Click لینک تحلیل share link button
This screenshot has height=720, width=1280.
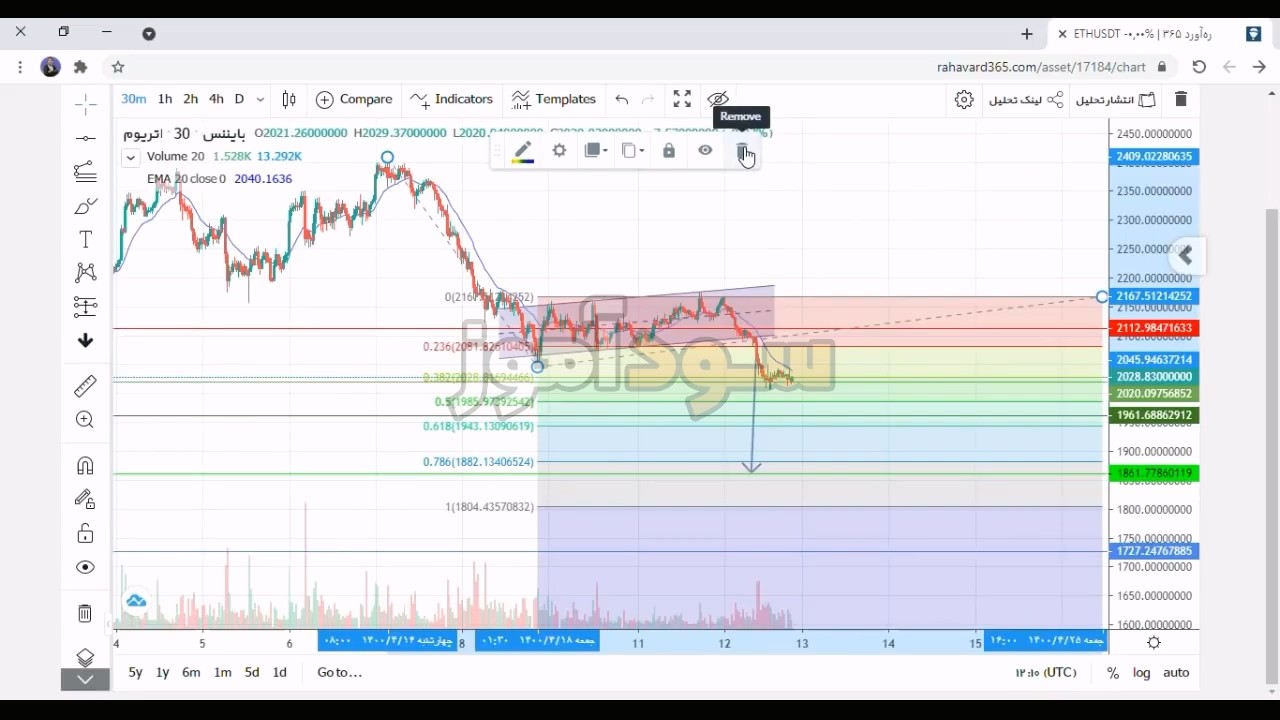(x=1026, y=99)
